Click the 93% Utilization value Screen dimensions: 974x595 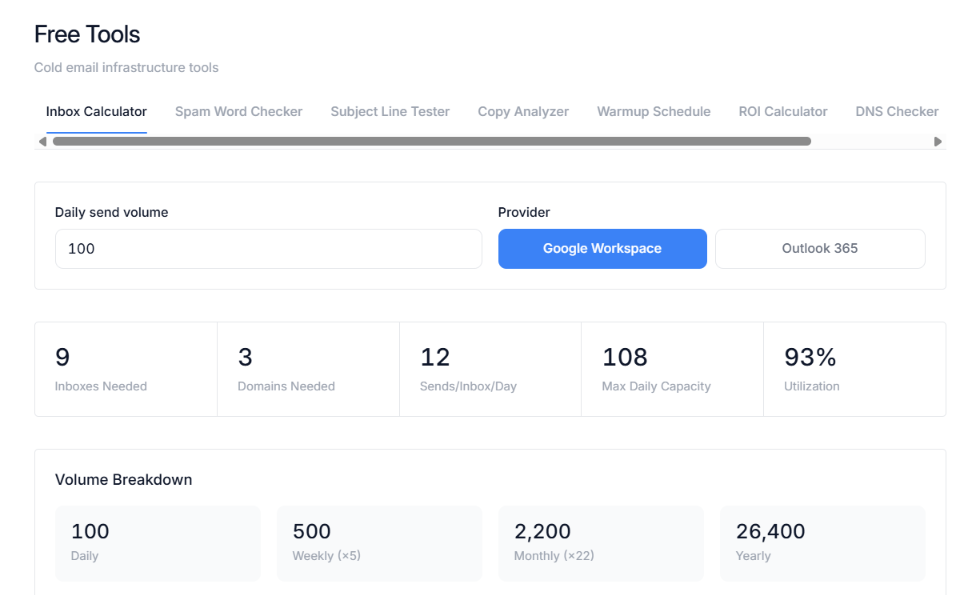click(x=810, y=357)
